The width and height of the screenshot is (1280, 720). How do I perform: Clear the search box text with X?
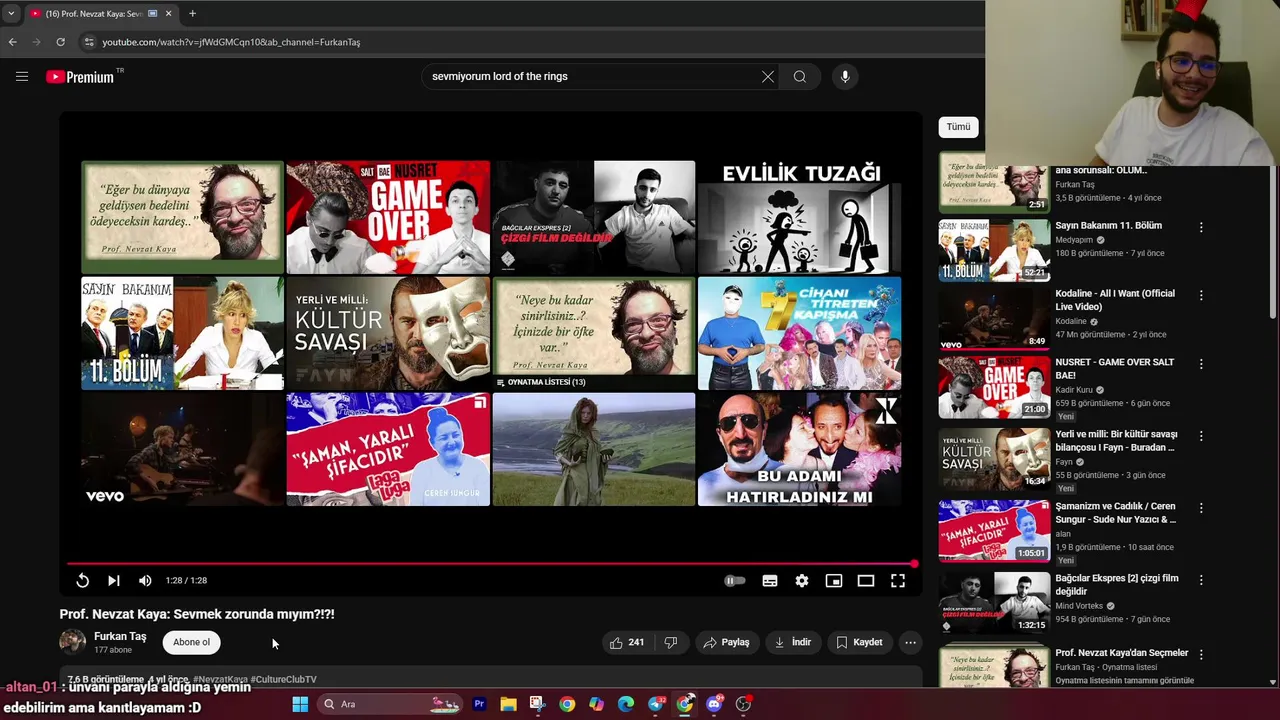[x=768, y=77]
